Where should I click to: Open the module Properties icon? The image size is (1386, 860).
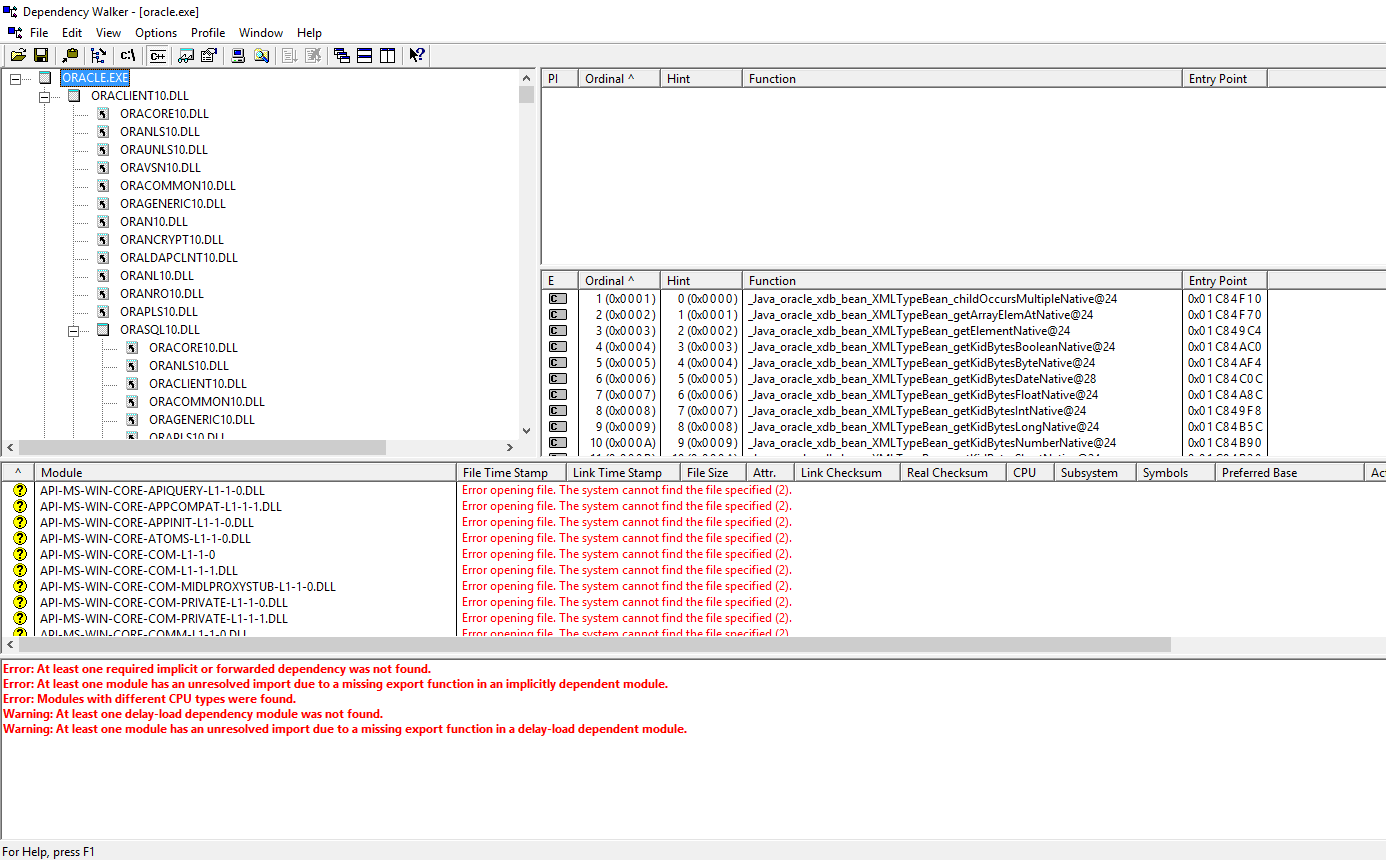(209, 55)
